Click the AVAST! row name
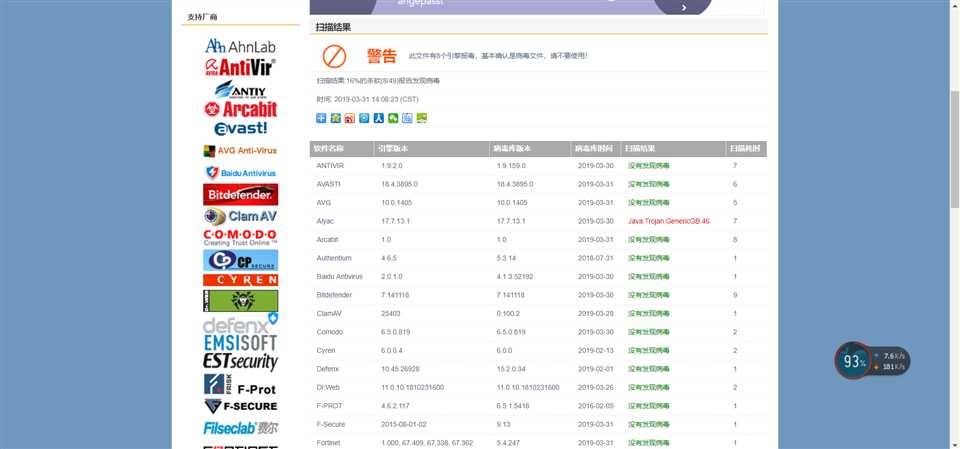The width and height of the screenshot is (960, 449). click(329, 184)
